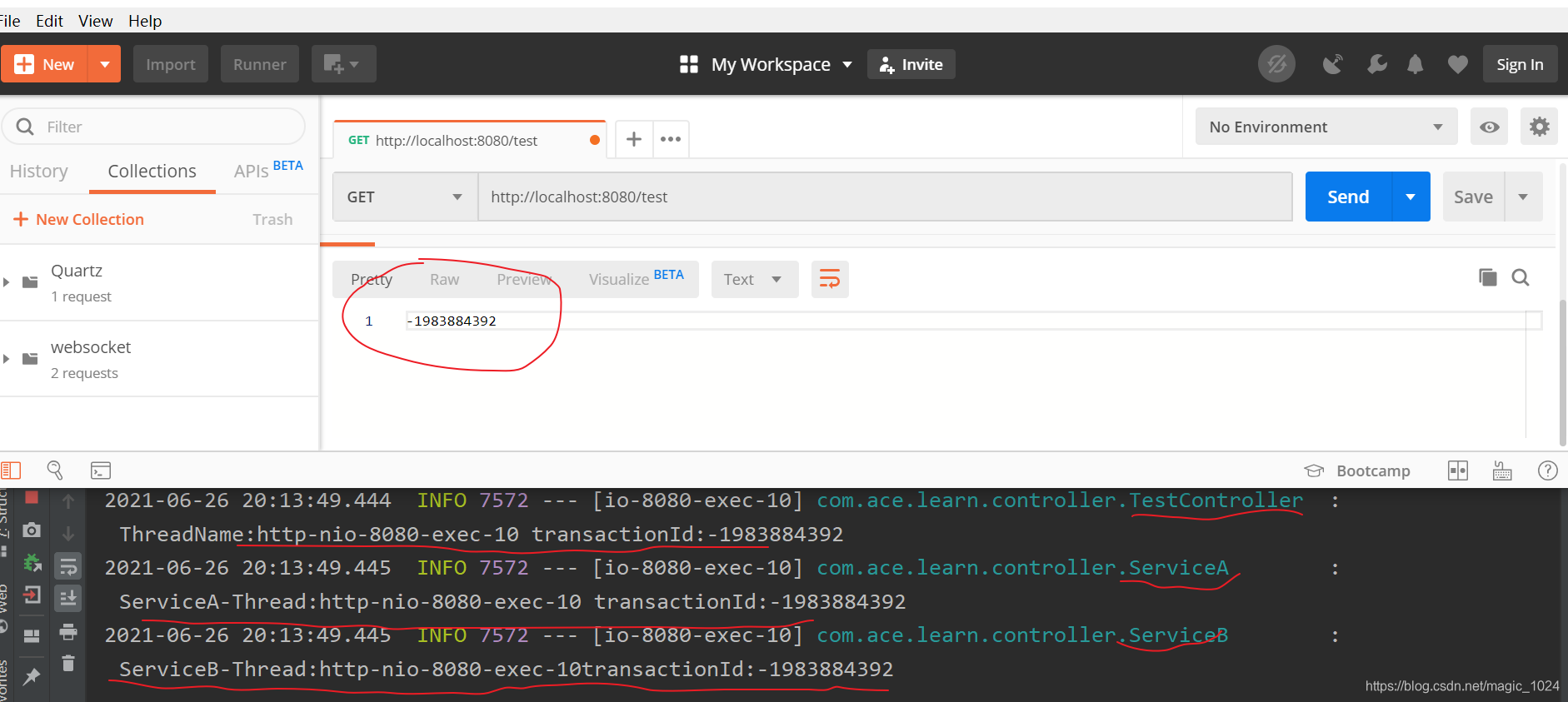Open the help question mark icon
1568x702 pixels.
point(1547,470)
